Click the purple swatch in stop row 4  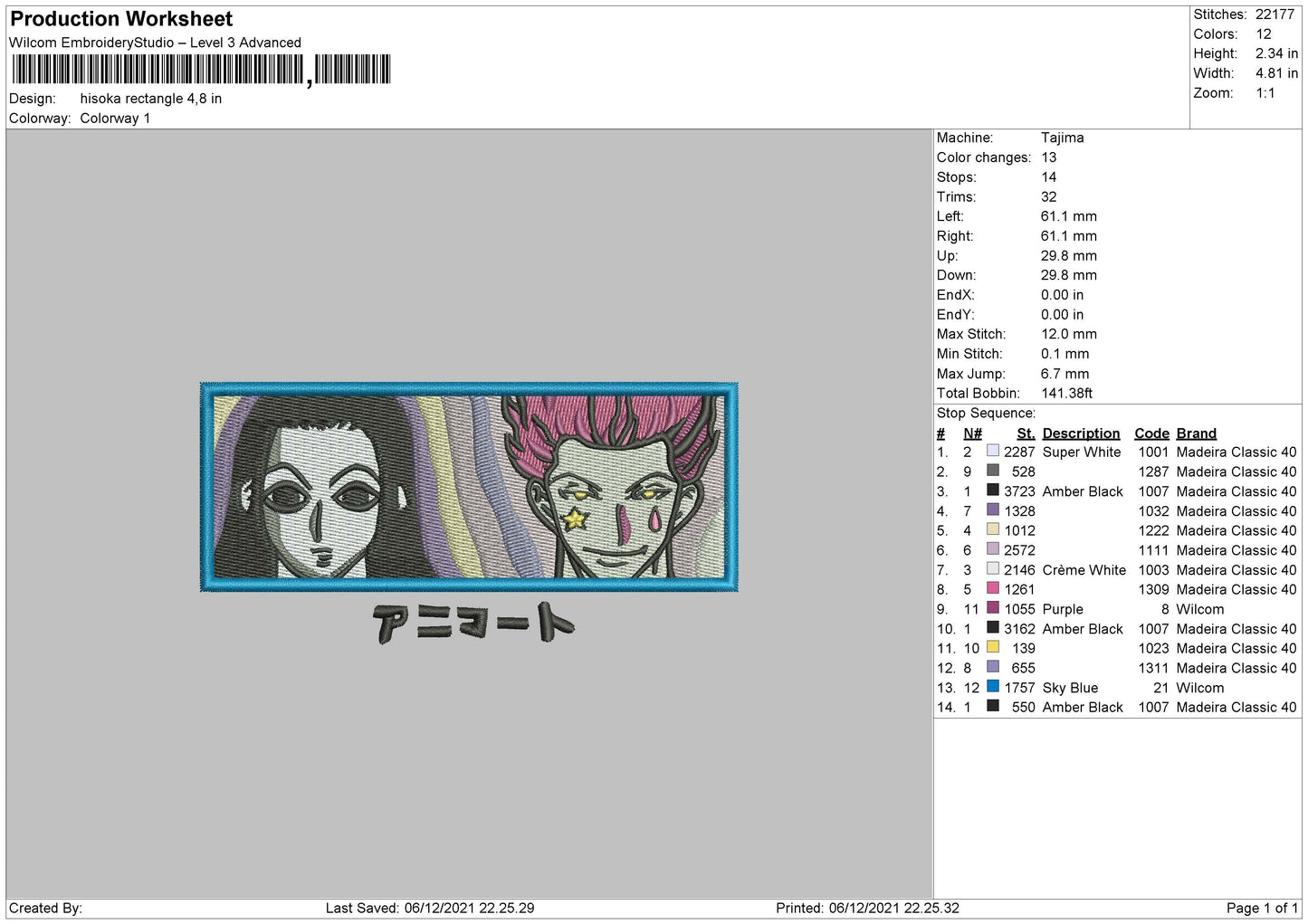[x=993, y=510]
